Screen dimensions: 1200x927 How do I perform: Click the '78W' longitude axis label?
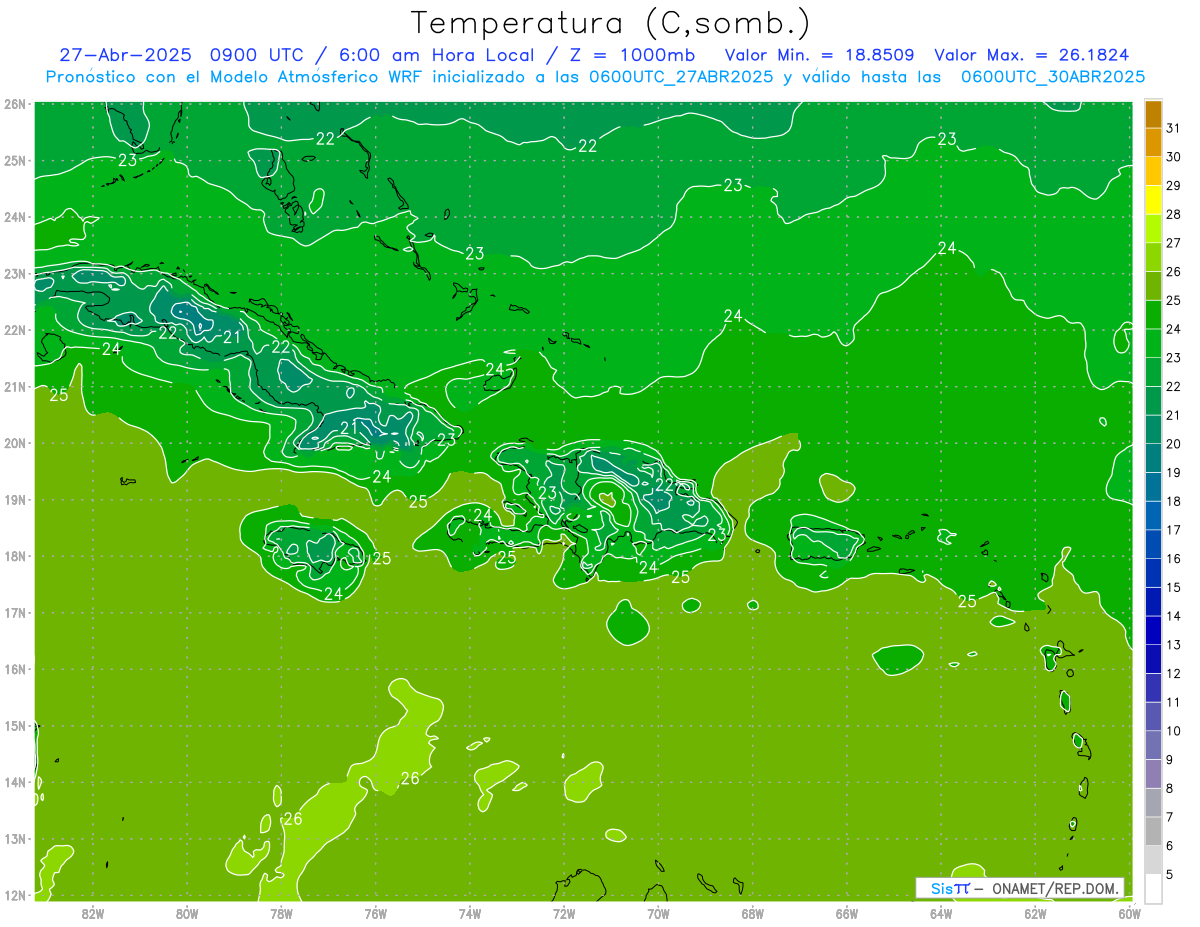click(281, 913)
